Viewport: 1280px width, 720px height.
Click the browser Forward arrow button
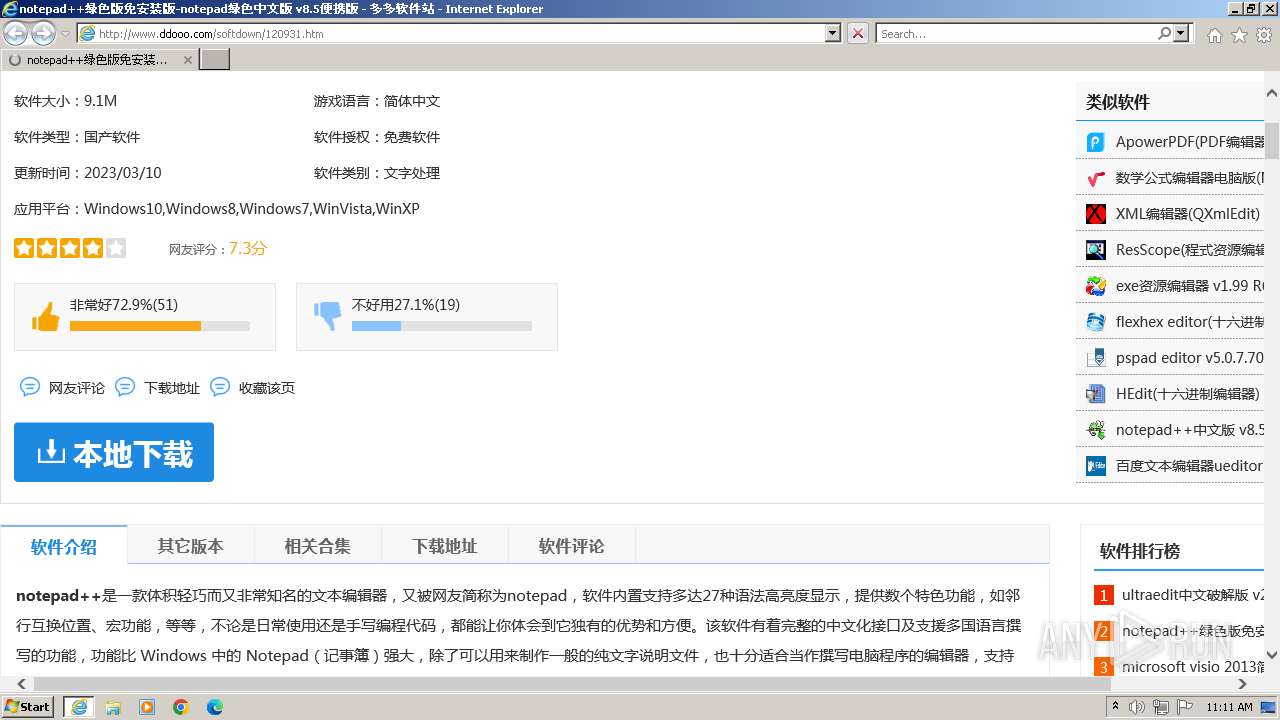43,33
